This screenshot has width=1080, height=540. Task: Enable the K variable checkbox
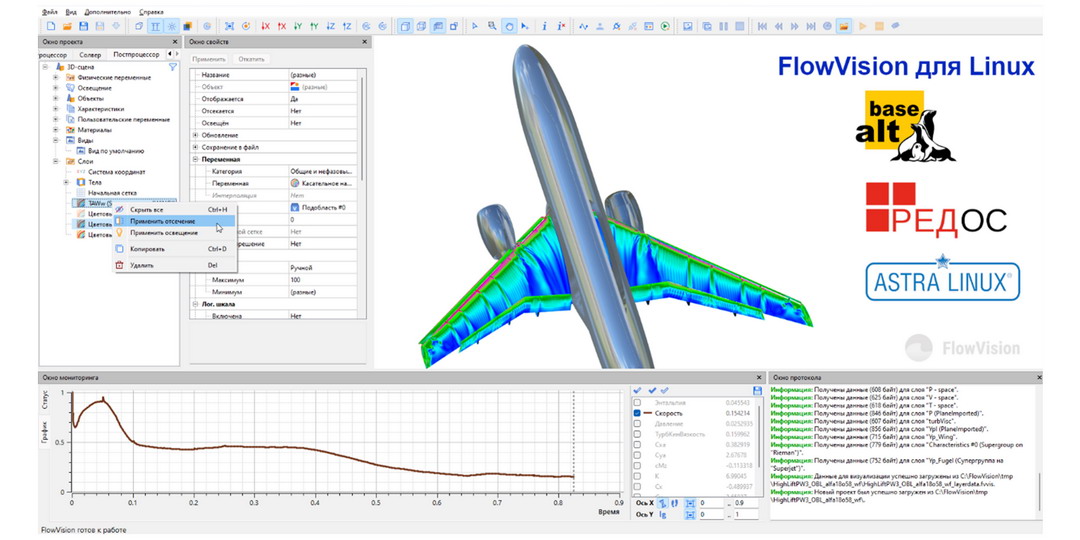pyautogui.click(x=637, y=477)
